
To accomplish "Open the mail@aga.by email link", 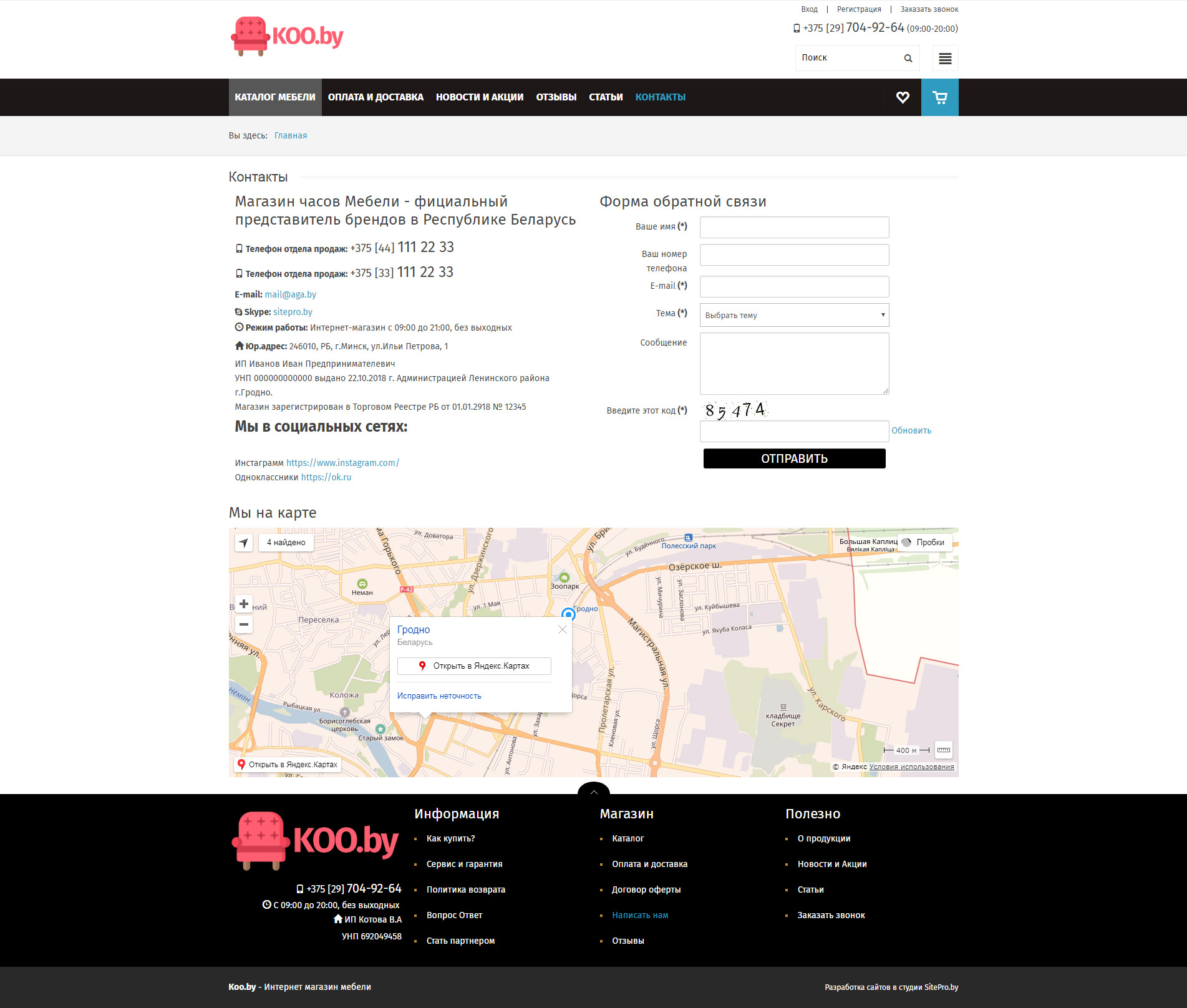I will pyautogui.click(x=290, y=294).
